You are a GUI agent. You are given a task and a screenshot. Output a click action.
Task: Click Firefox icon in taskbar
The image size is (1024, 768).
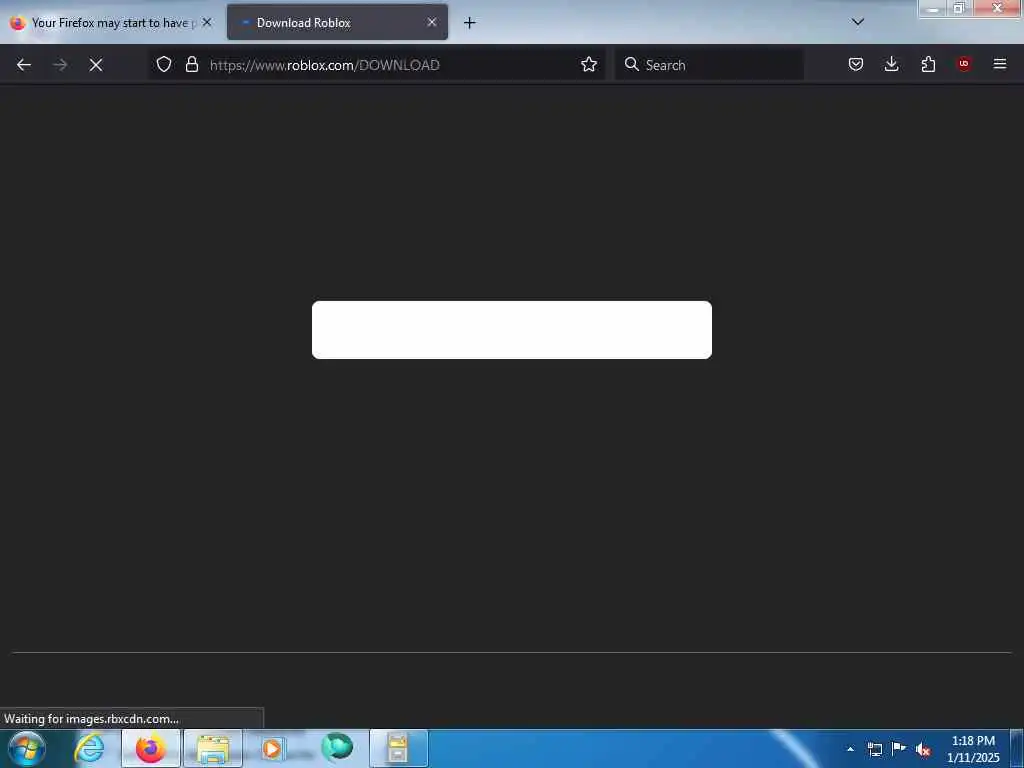pos(151,749)
